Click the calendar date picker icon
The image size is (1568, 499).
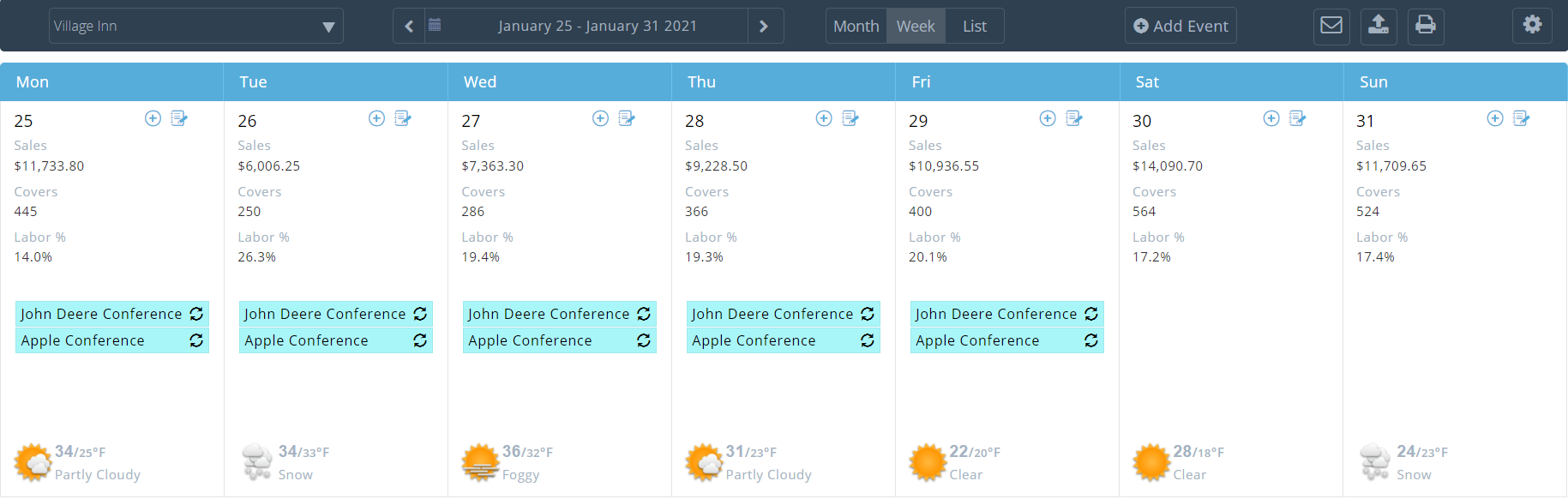435,26
